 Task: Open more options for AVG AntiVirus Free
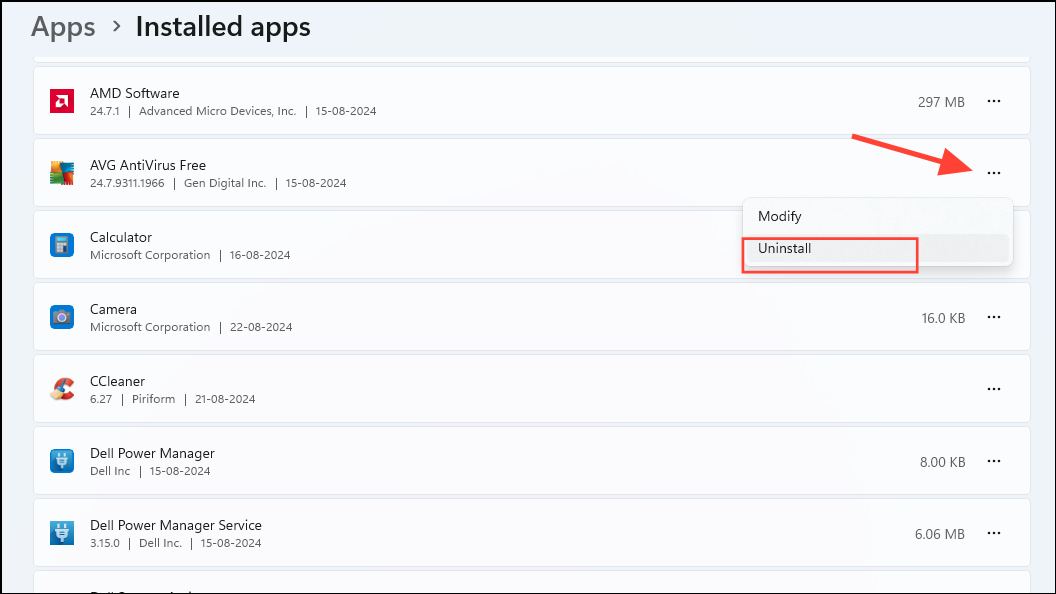(x=993, y=173)
